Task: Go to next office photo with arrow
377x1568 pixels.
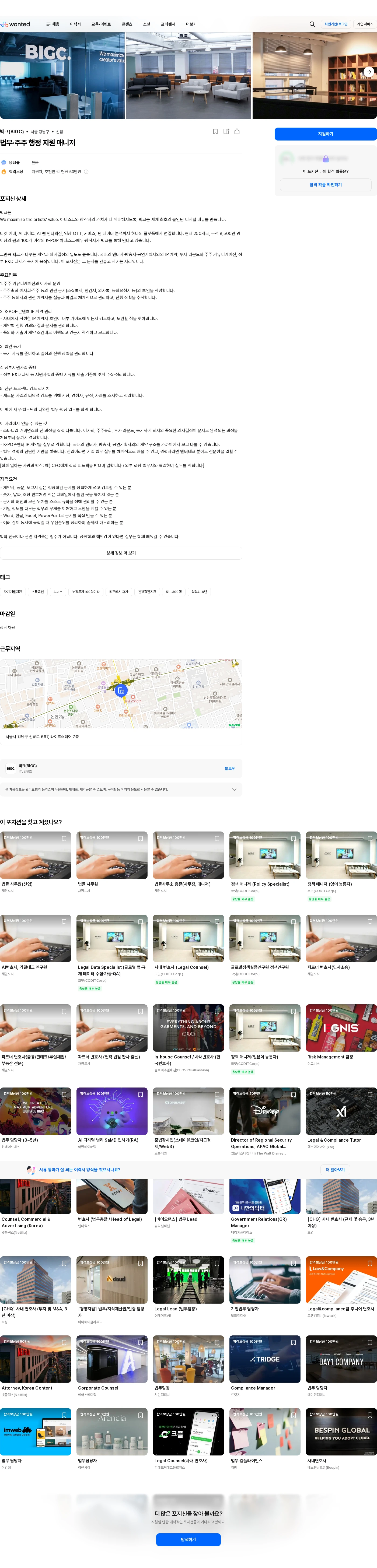Action: (x=368, y=72)
